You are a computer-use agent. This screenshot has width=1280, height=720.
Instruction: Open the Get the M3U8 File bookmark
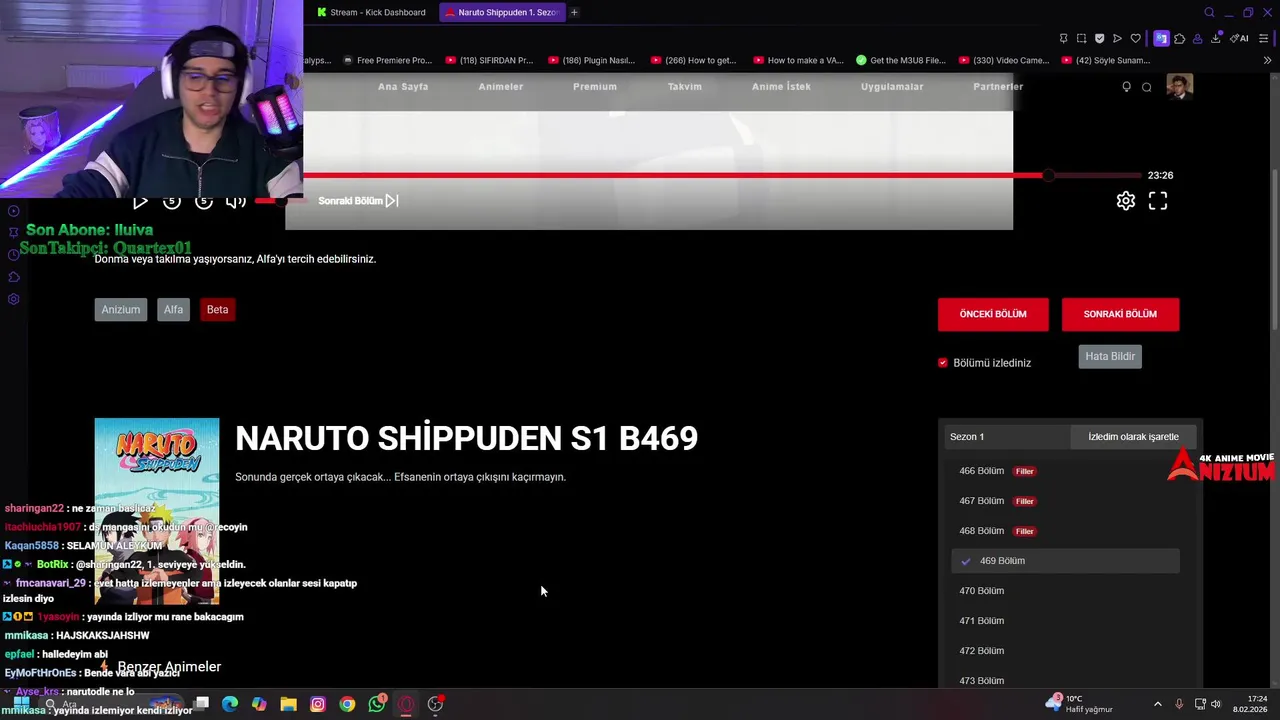(x=900, y=60)
